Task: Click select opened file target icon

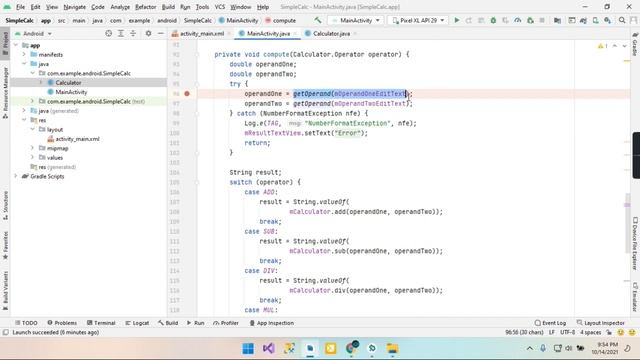Action: (x=109, y=33)
